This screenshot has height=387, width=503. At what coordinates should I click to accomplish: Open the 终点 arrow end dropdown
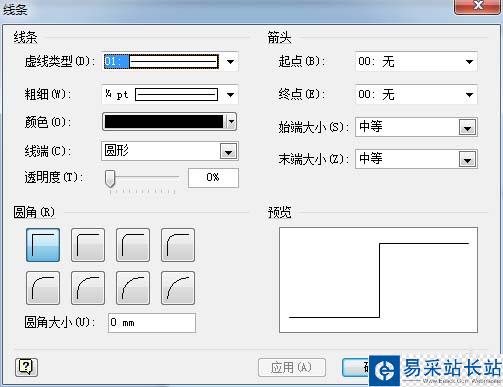416,95
